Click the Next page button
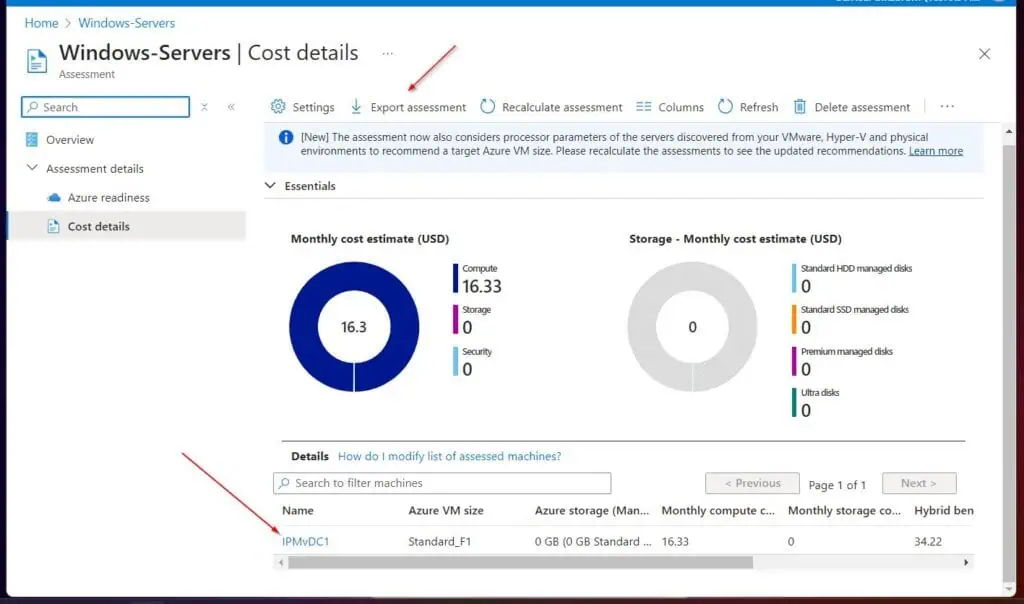This screenshot has width=1024, height=604. point(919,483)
